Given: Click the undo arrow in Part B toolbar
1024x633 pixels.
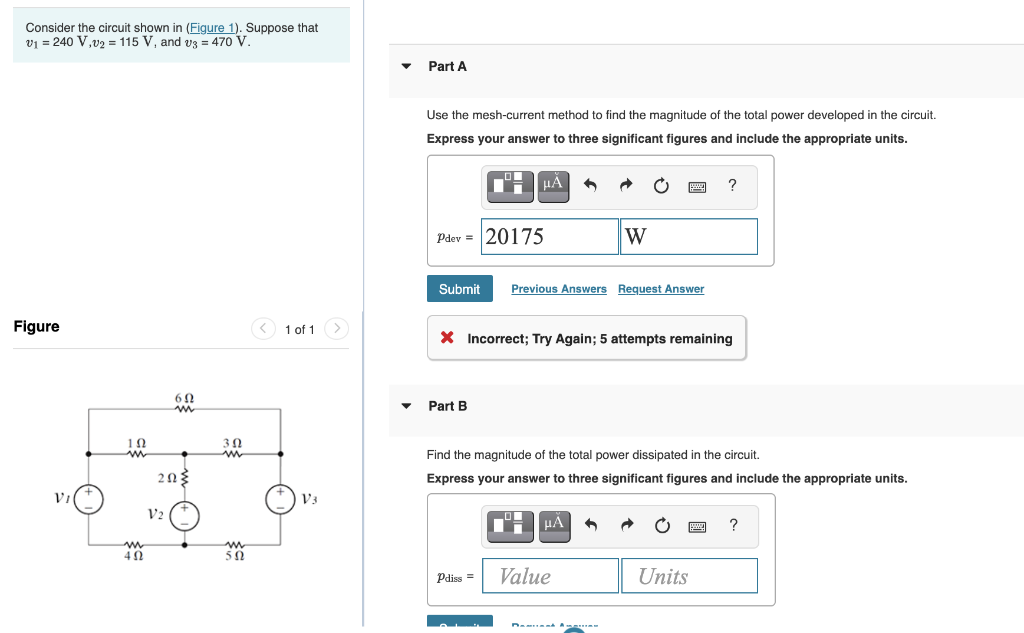Looking at the screenshot, I should pos(591,526).
